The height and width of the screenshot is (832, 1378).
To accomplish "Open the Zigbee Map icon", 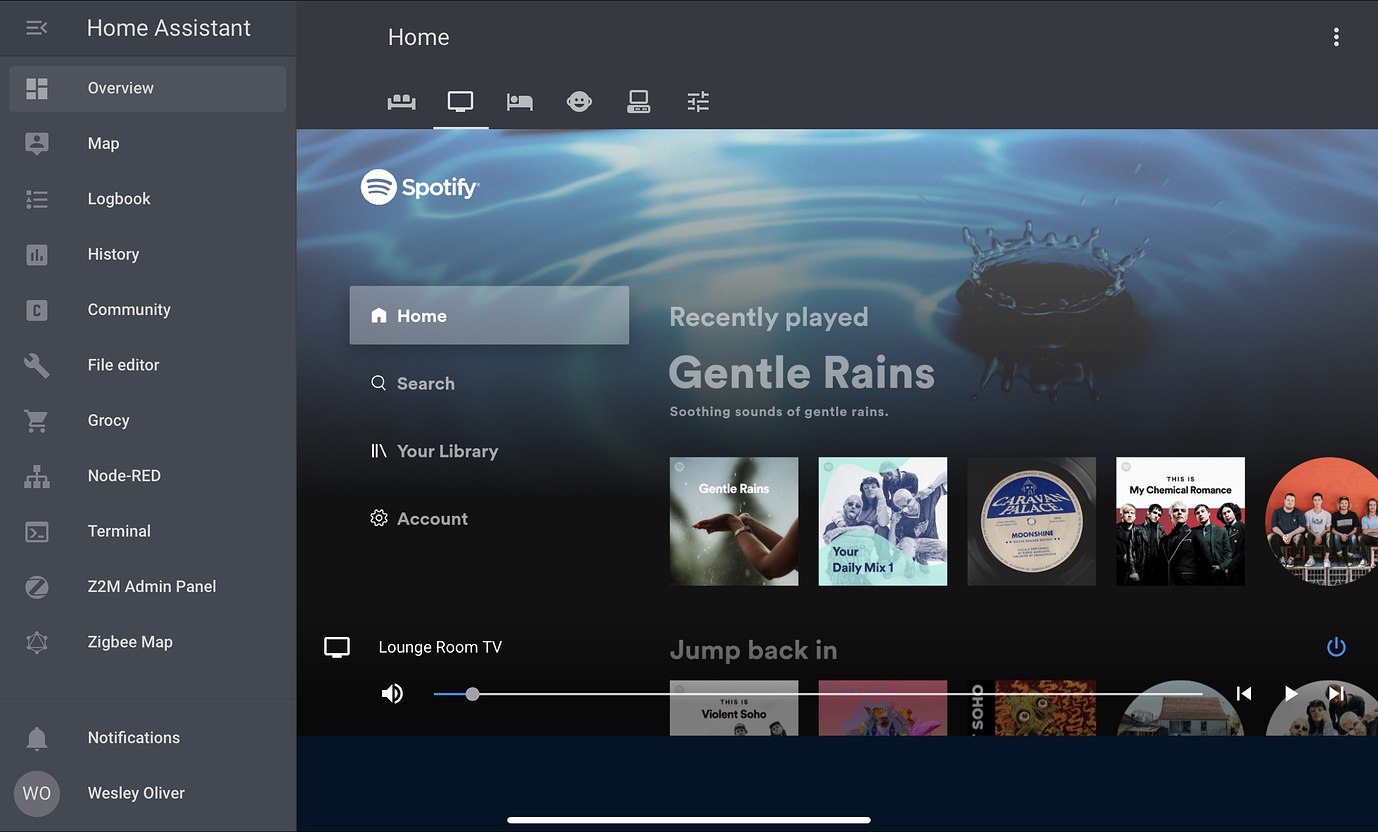I will (x=37, y=642).
